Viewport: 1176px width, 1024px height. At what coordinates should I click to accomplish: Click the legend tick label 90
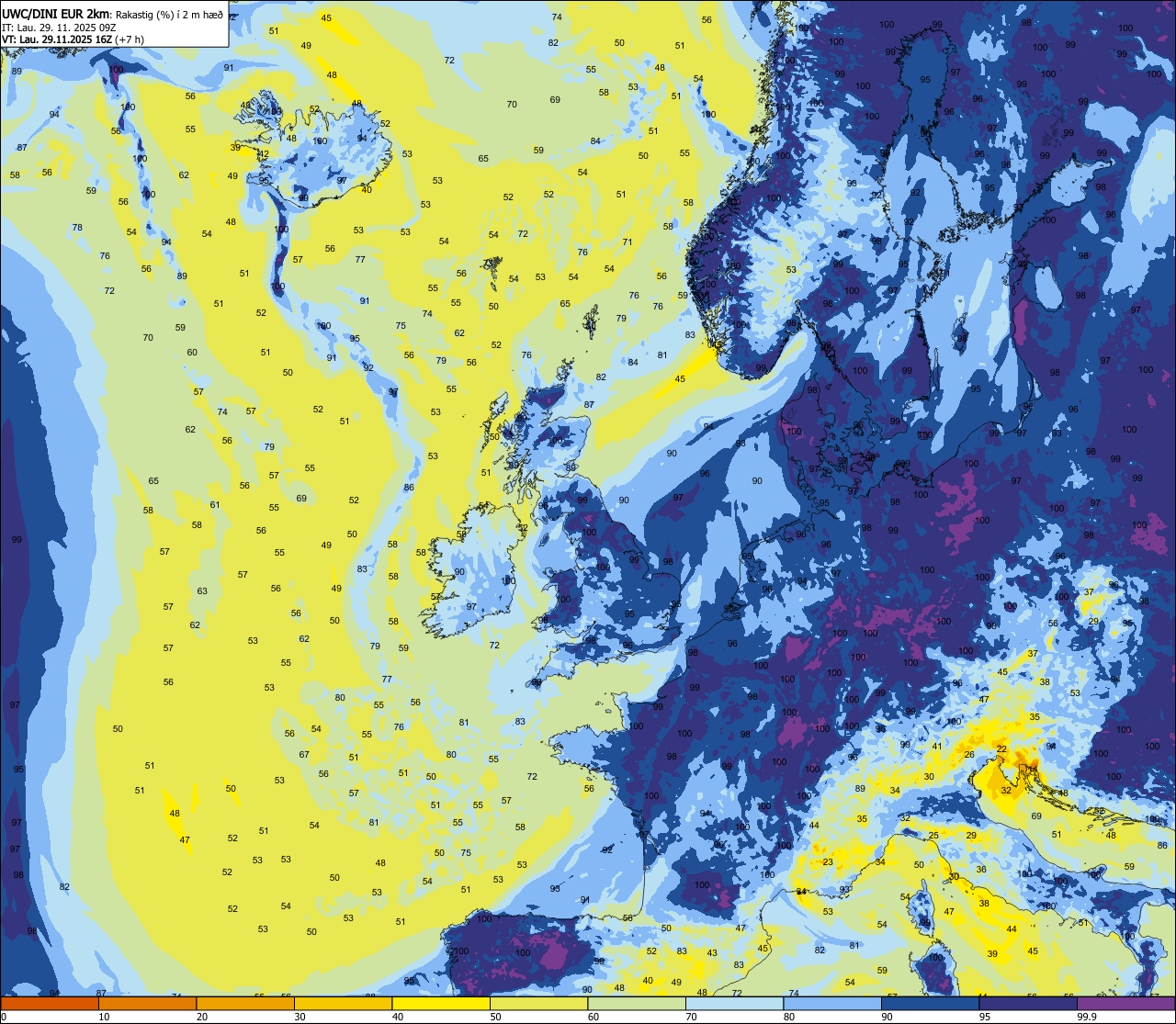[888, 1017]
